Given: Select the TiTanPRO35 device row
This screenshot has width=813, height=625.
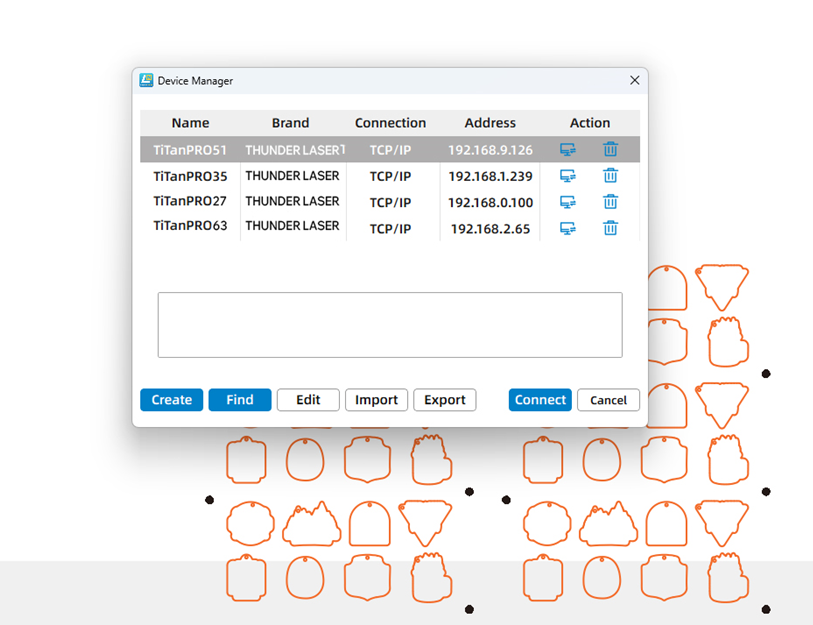Looking at the screenshot, I should coord(190,176).
